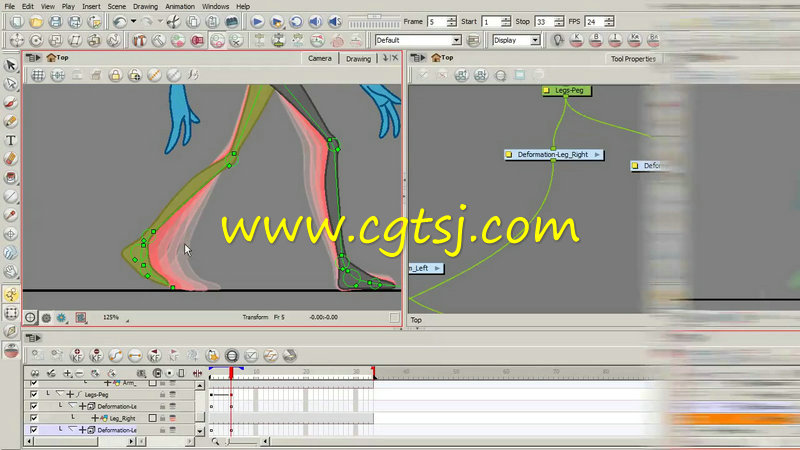Set motion keyframe curve icon

[115, 355]
